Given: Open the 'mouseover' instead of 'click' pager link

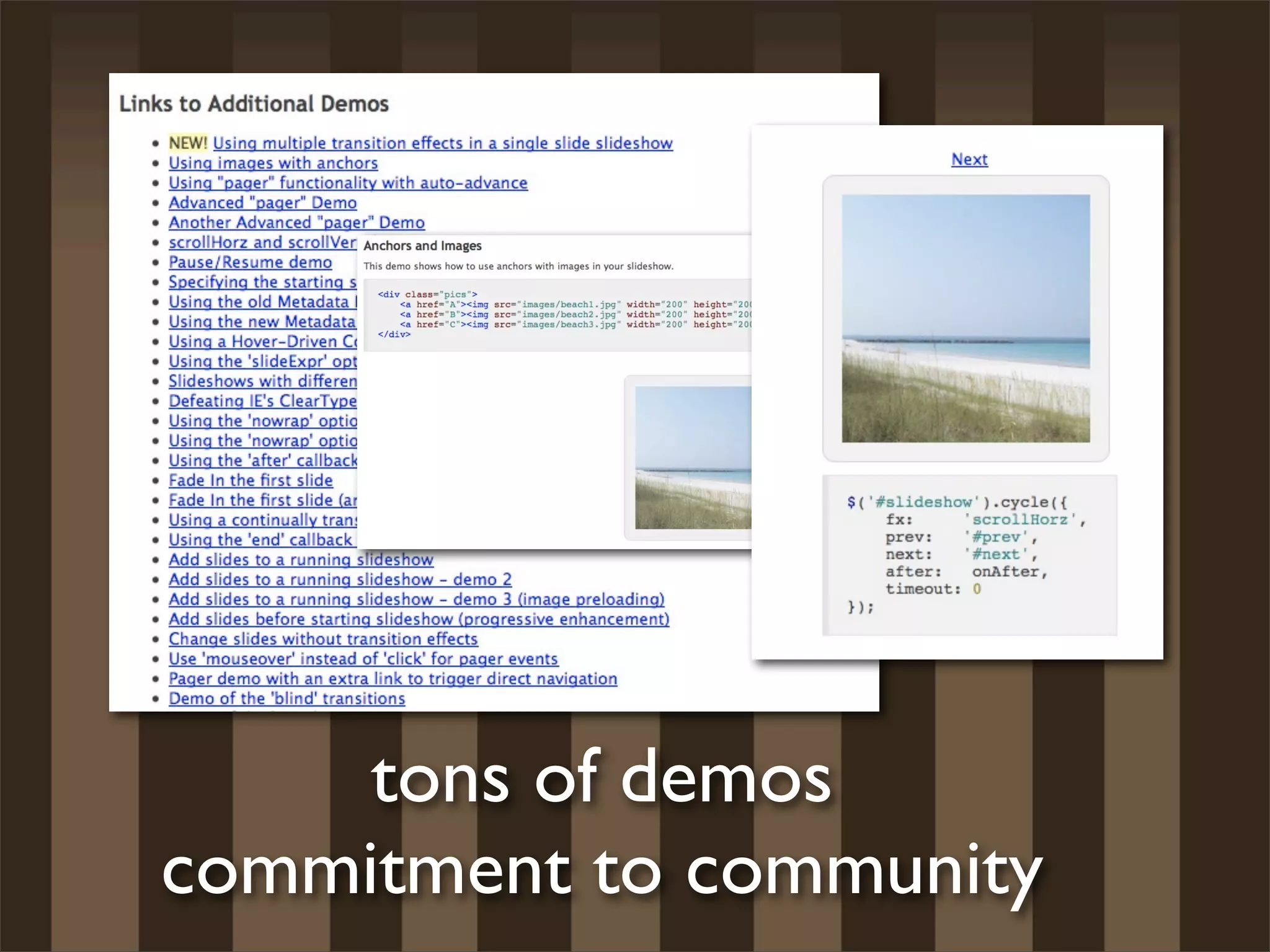Looking at the screenshot, I should tap(363, 659).
